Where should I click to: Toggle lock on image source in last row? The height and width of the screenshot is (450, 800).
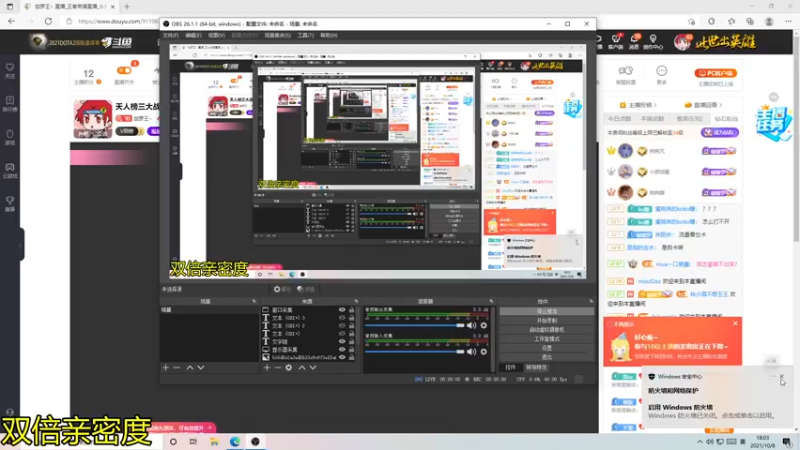pos(352,358)
